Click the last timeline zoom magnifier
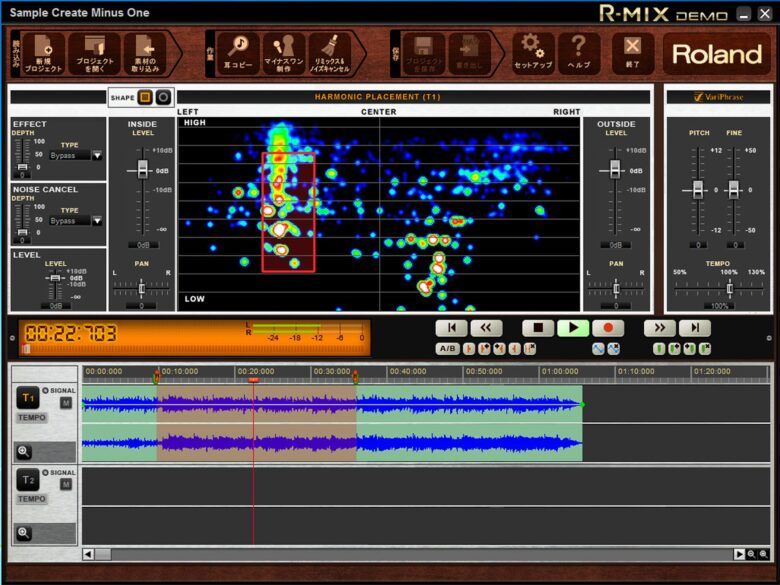This screenshot has height=585, width=780. coord(764,554)
